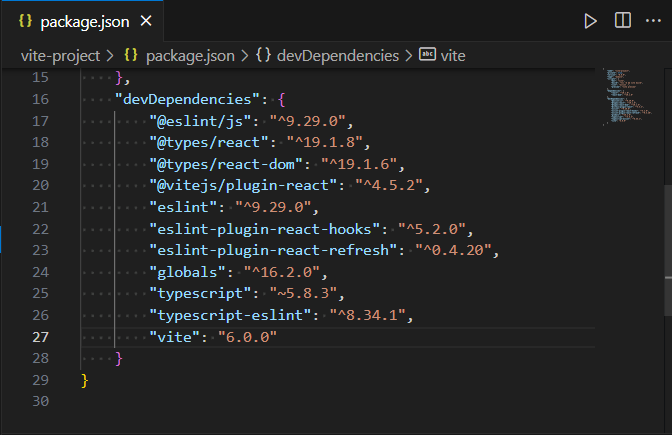This screenshot has height=435, width=672.
Task: Click the "^19.1.8" version value
Action: click(324, 142)
